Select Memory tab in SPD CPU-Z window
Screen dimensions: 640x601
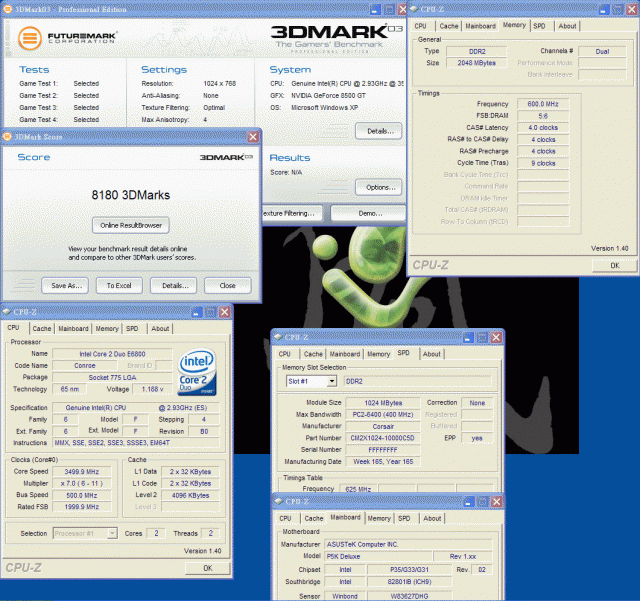tap(378, 354)
